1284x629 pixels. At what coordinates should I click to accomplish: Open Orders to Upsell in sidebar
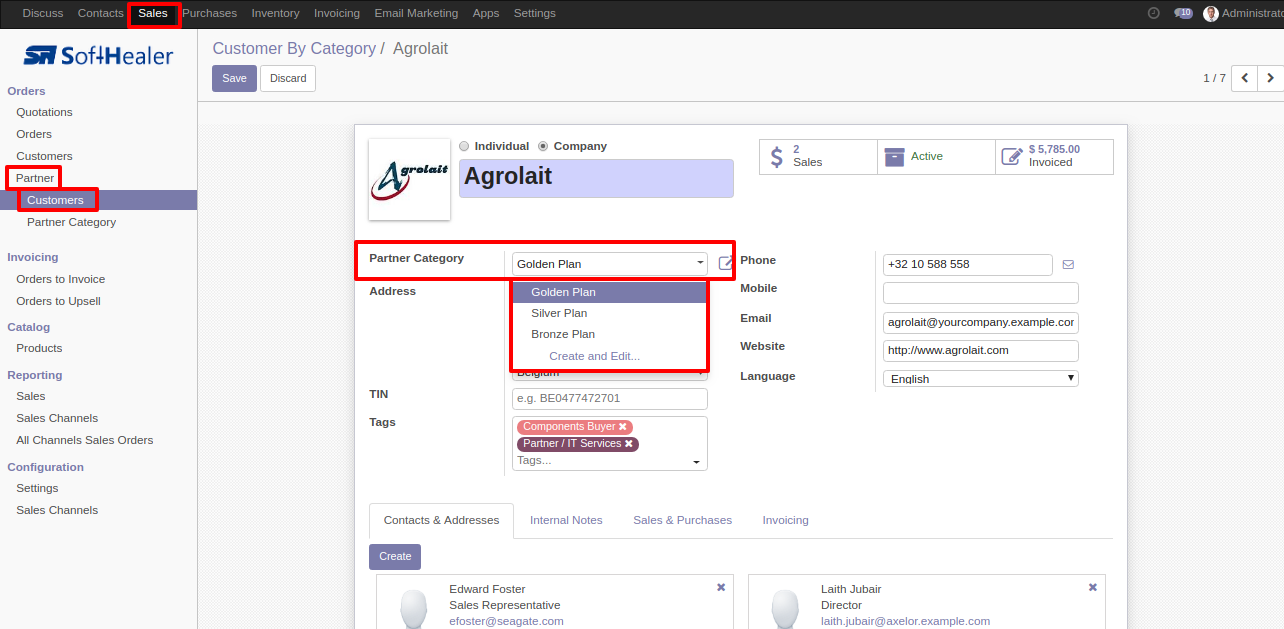[x=58, y=301]
